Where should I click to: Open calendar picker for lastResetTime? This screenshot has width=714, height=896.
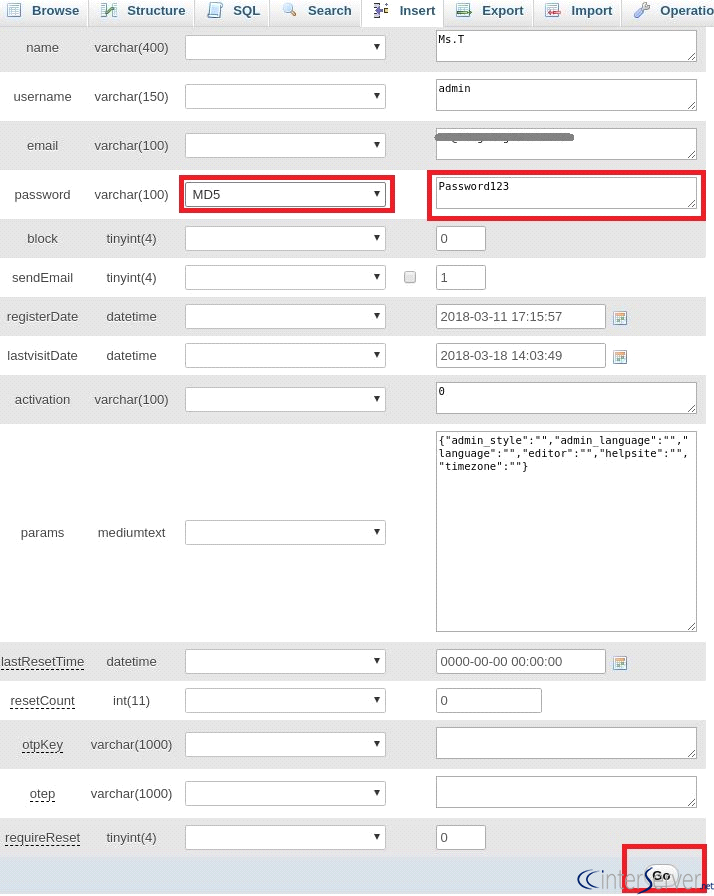point(620,663)
